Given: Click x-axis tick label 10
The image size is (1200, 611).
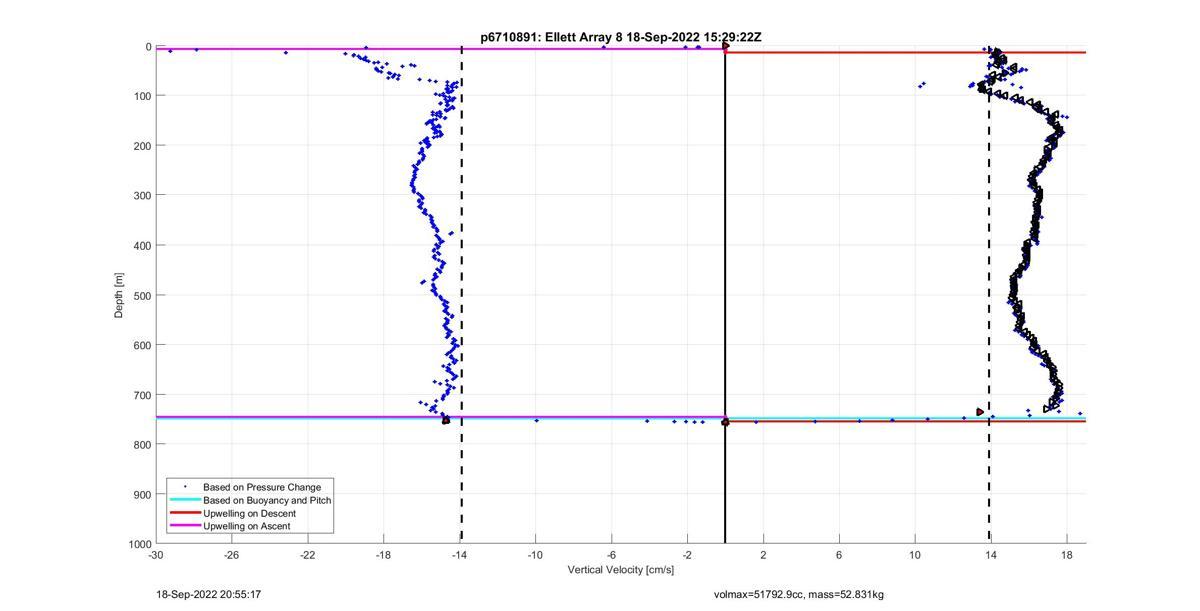Looking at the screenshot, I should [914, 555].
